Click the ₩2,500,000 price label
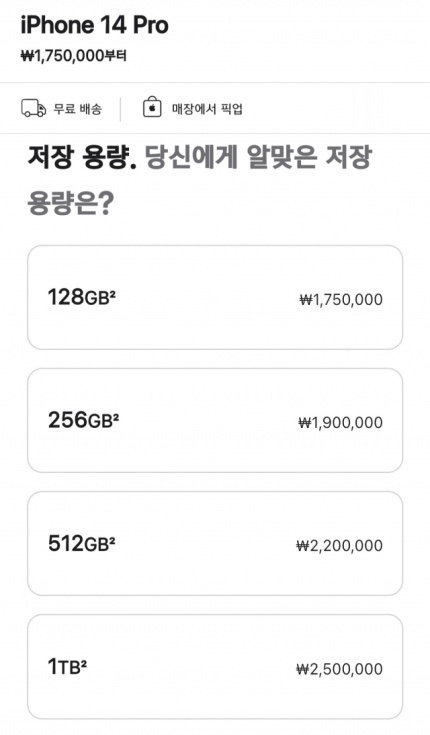Viewport: 430px width, 735px height. (x=339, y=668)
